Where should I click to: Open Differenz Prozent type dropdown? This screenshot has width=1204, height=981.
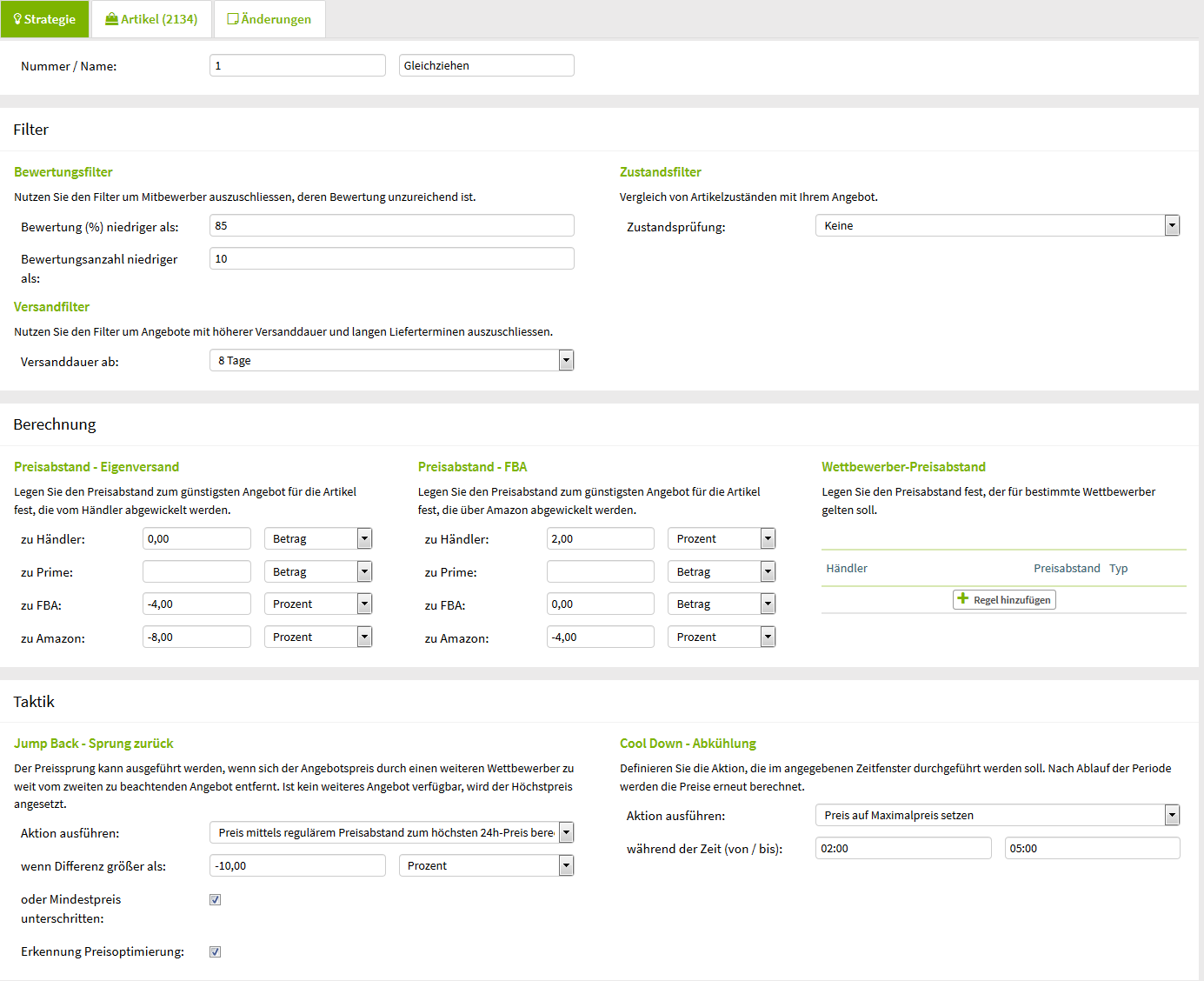487,865
